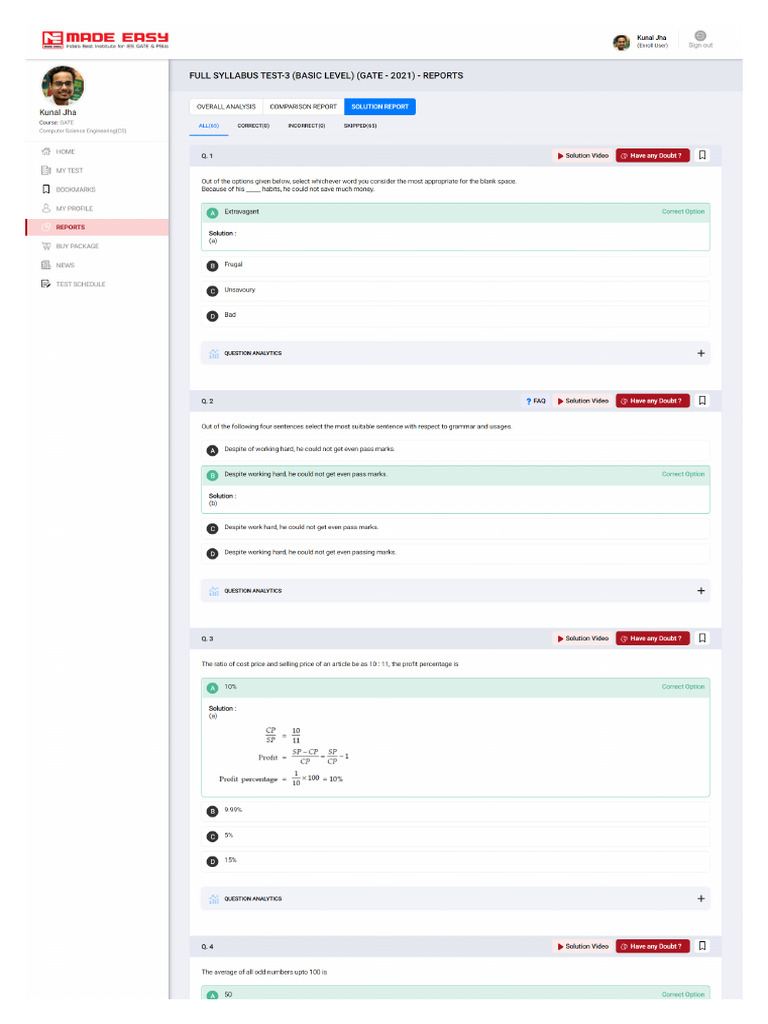768x1024 pixels.
Task: Select Q.3 option D 15%
Action: point(455,861)
